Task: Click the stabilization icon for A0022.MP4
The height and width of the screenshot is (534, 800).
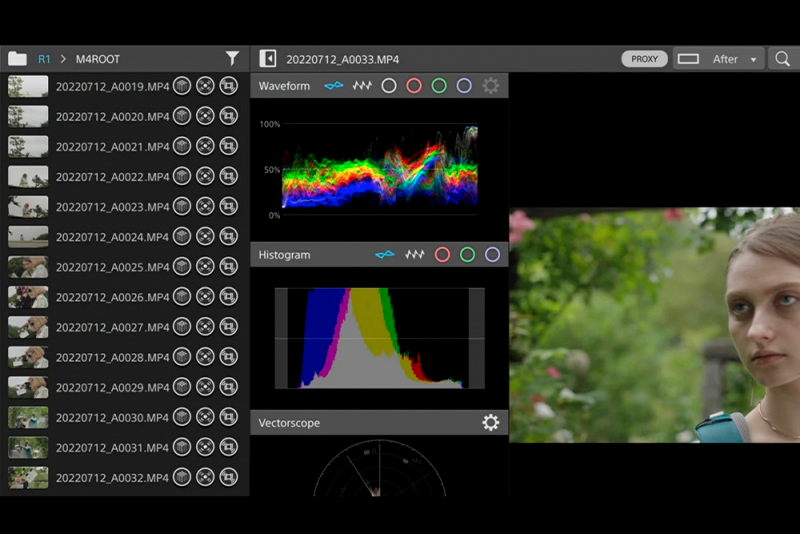Action: tap(205, 177)
